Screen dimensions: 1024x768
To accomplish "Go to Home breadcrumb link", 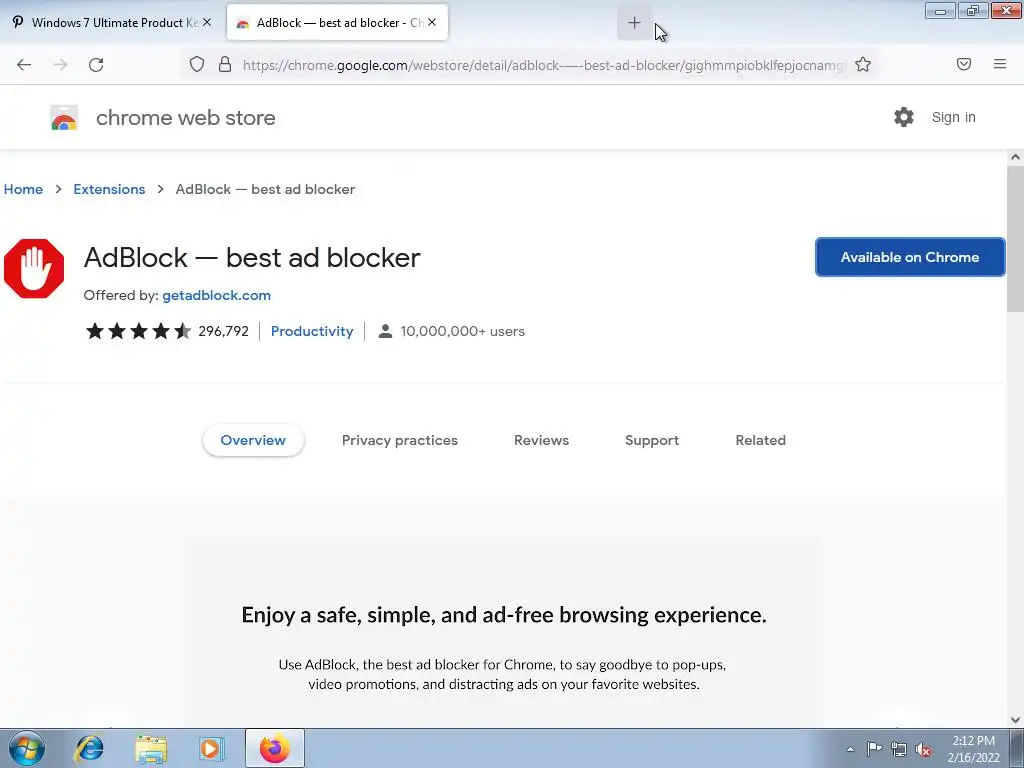I will (x=24, y=189).
